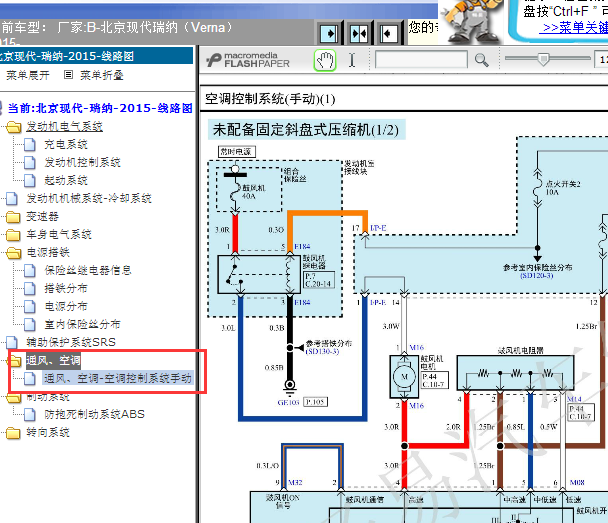Viewport: 608px width, 523px height.
Task: Click the left-arrow panel button
Action: 388,34
